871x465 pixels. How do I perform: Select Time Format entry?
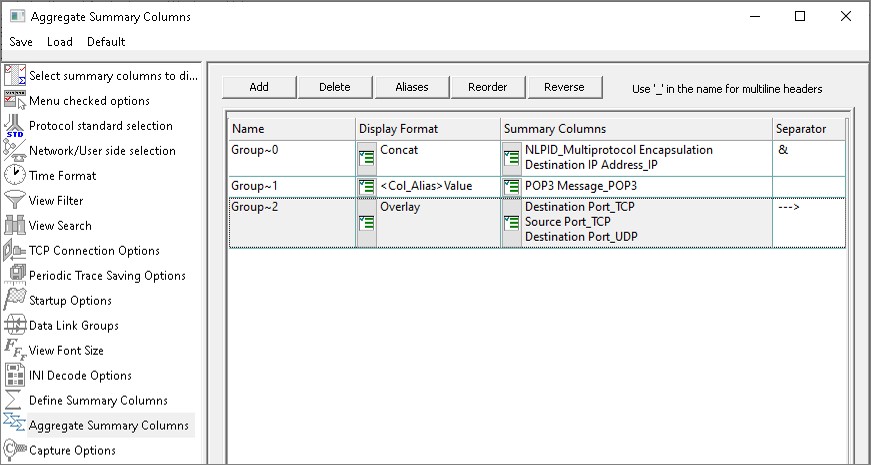tap(63, 176)
